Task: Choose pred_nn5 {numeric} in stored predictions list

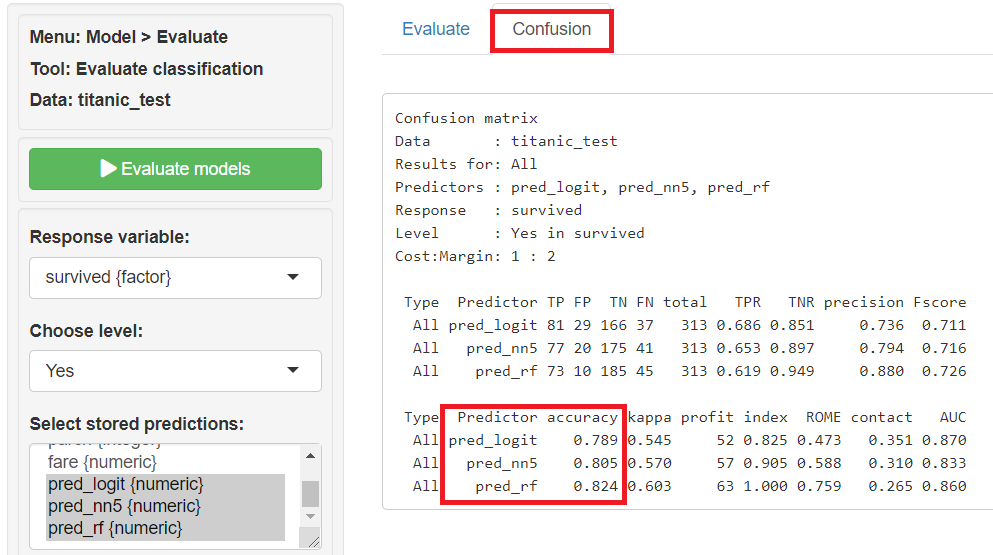Action: (122, 506)
